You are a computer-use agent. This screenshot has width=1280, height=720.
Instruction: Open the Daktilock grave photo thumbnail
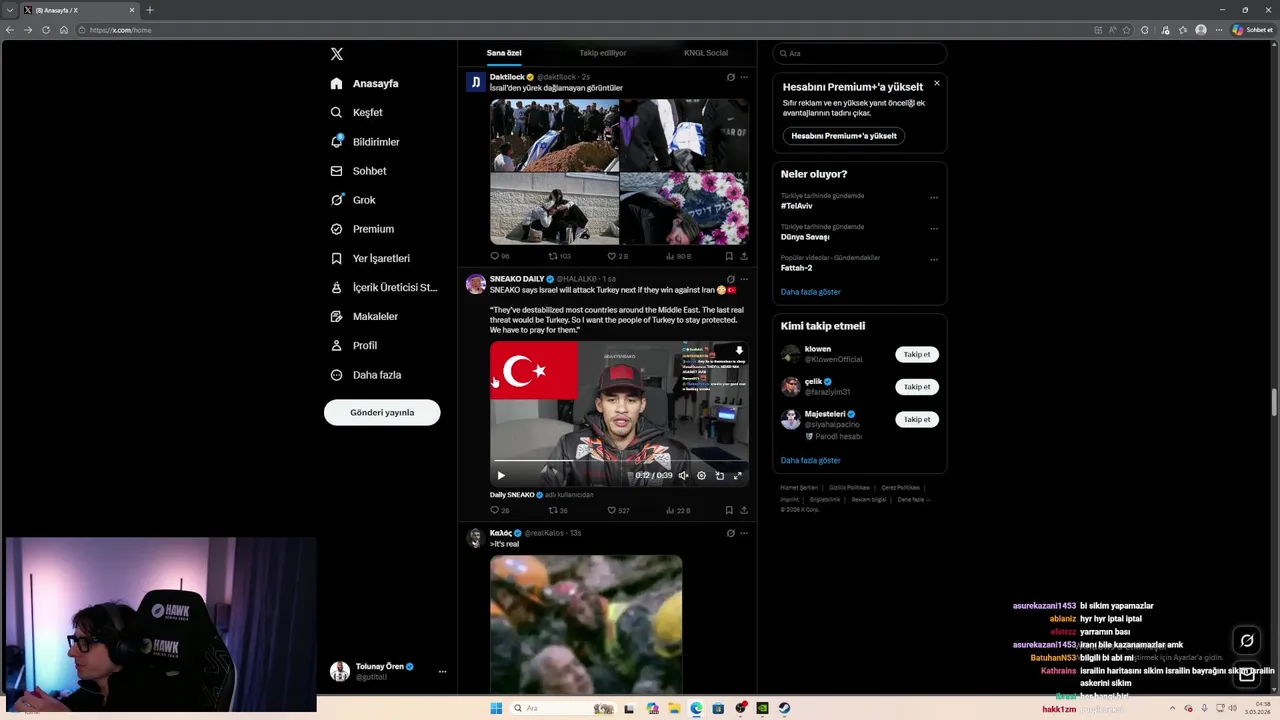pos(554,134)
